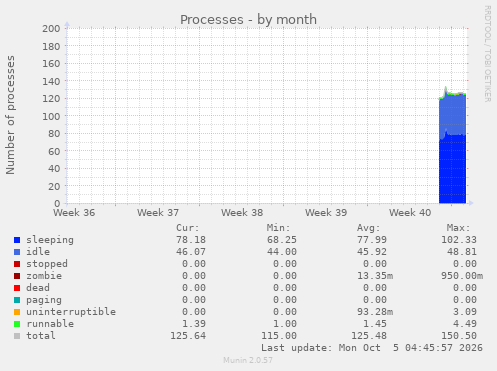Click the 'total' legend label
Viewport: 497px width, 371px height.
(x=41, y=336)
